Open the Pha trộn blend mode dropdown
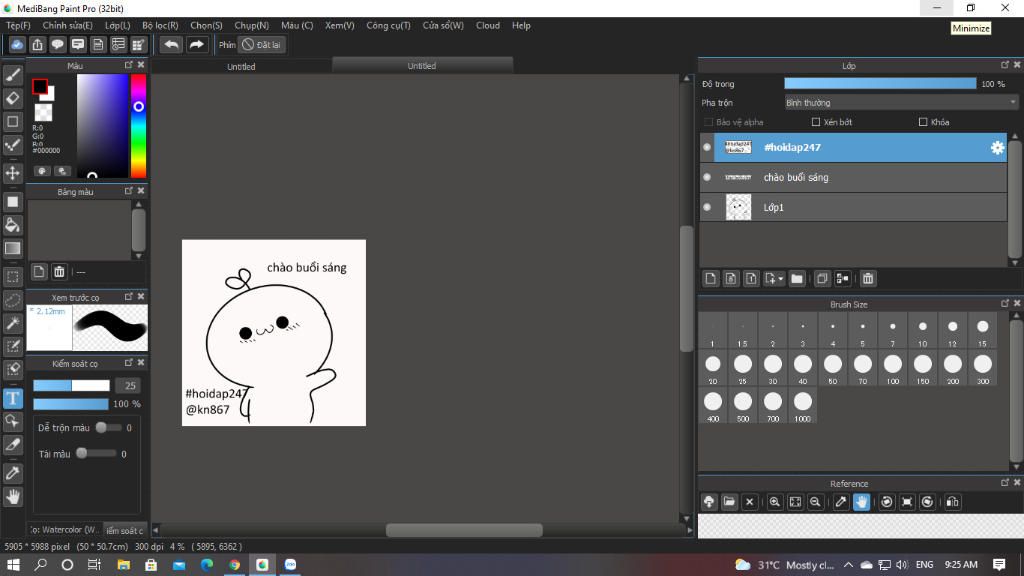Image resolution: width=1024 pixels, height=576 pixels. pyautogui.click(x=901, y=103)
